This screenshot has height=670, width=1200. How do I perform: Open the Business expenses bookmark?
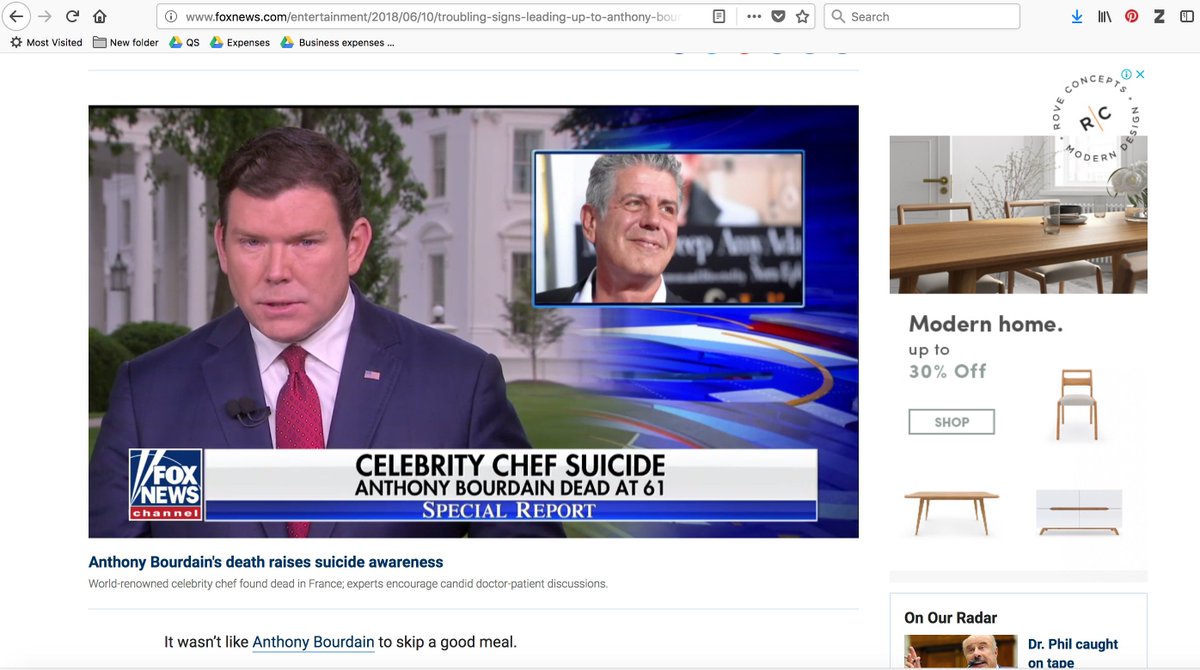(x=337, y=43)
